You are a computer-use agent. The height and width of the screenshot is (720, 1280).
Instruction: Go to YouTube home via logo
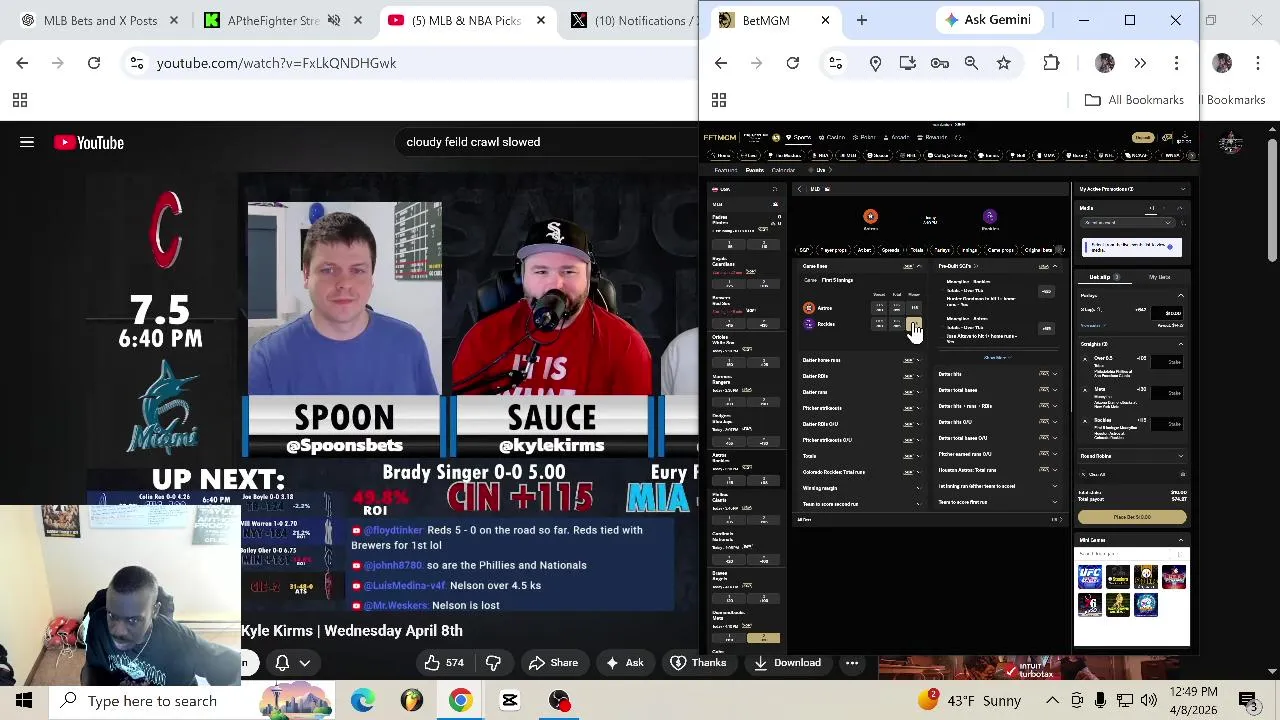(89, 142)
